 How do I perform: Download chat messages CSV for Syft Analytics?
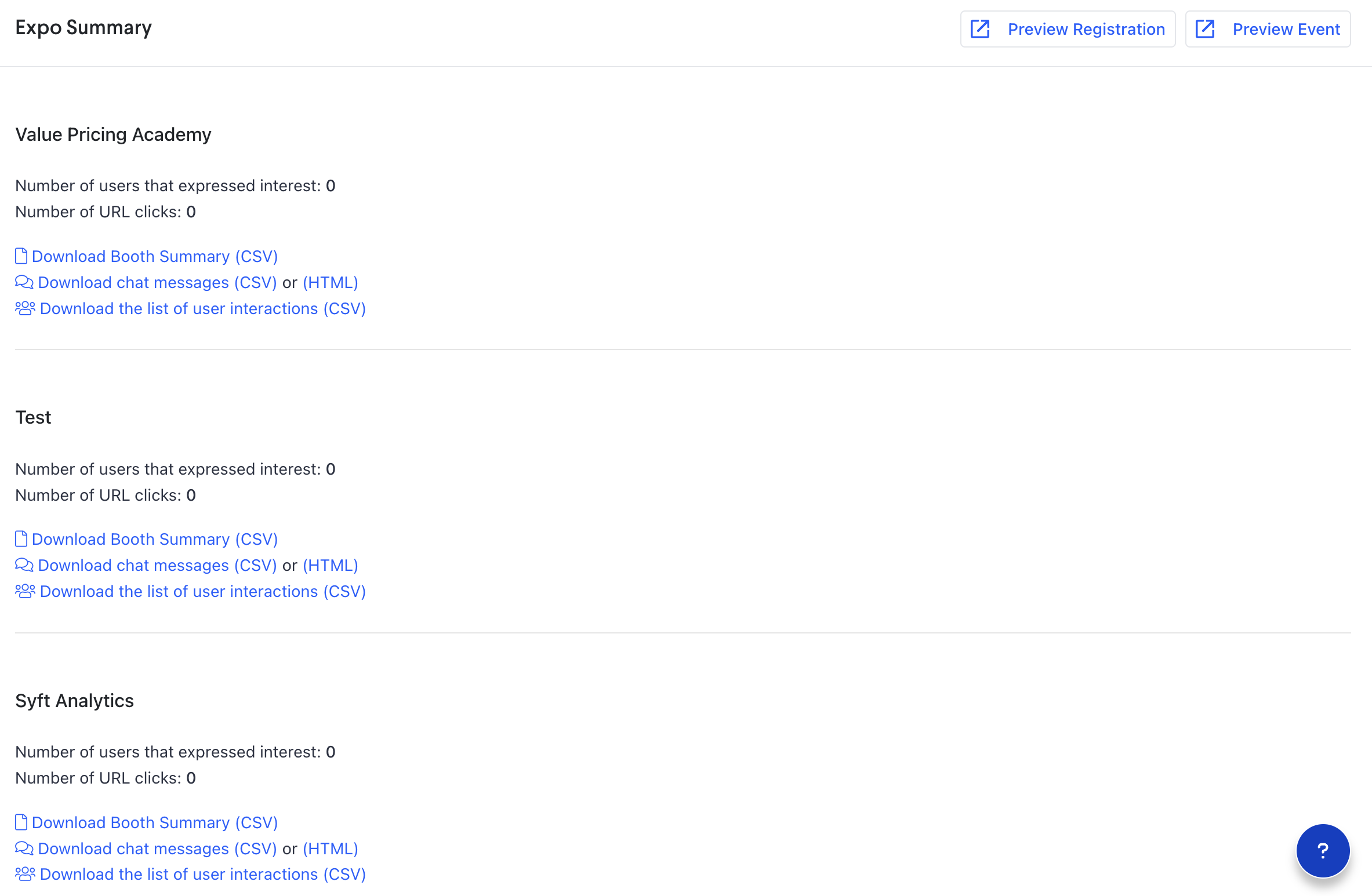click(157, 848)
